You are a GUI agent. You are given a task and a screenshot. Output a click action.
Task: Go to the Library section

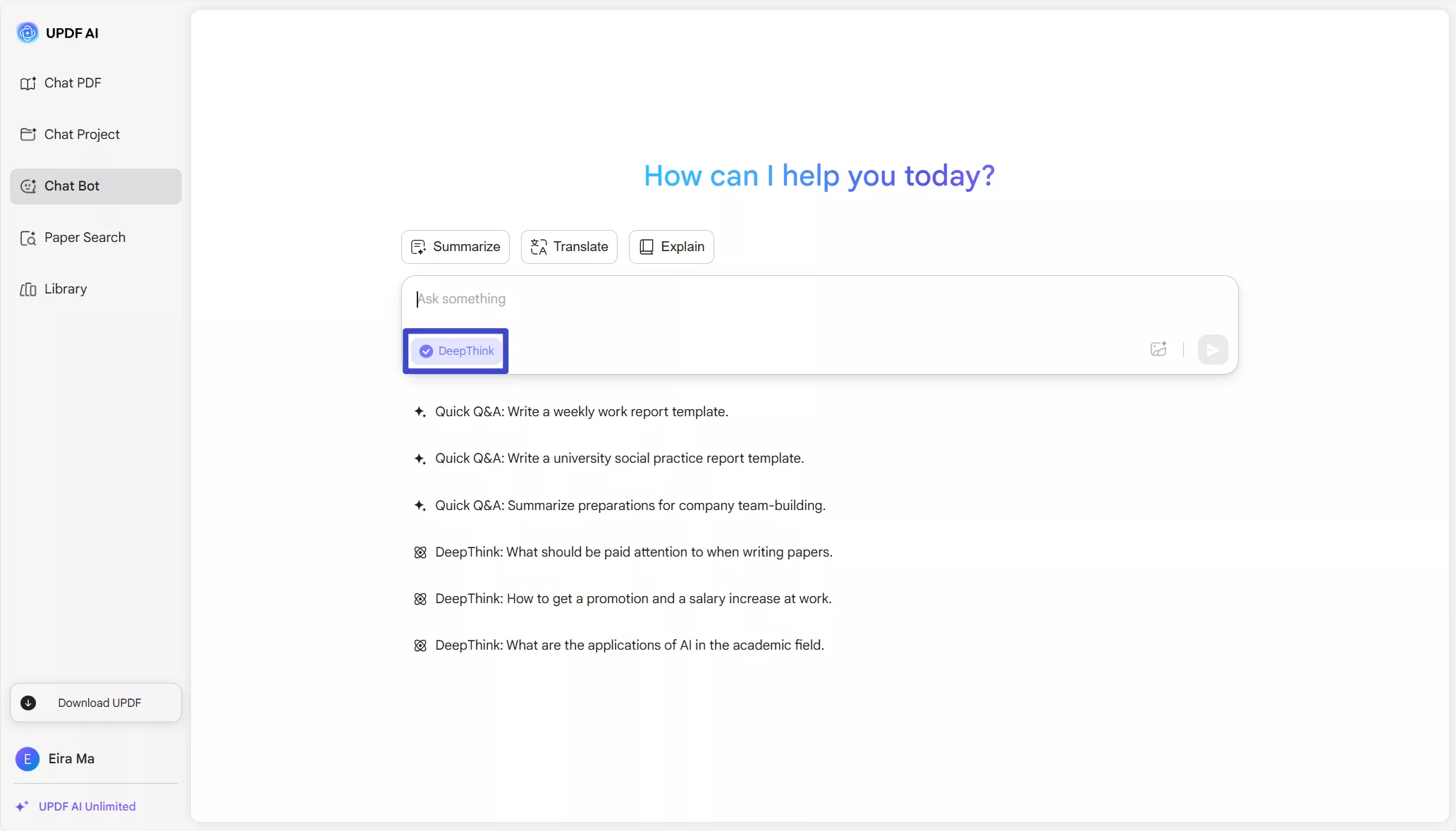pyautogui.click(x=66, y=289)
